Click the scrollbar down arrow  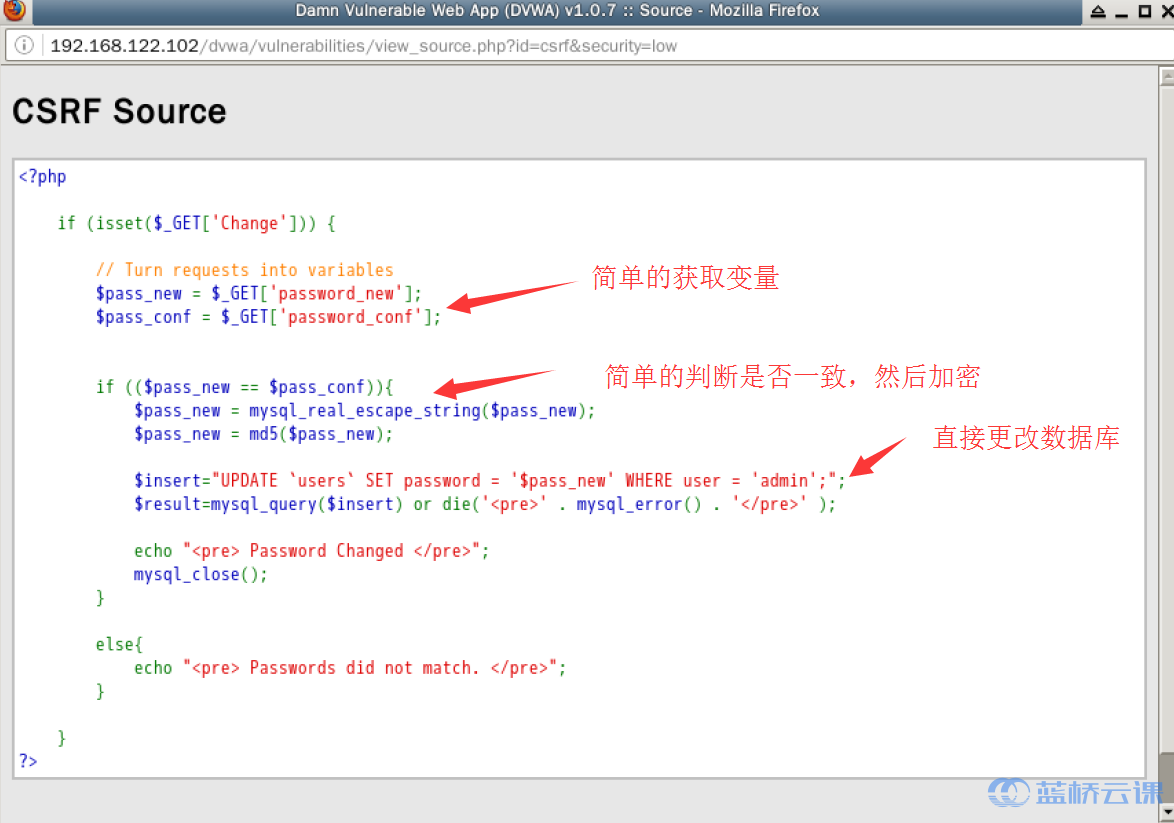[x=1166, y=812]
